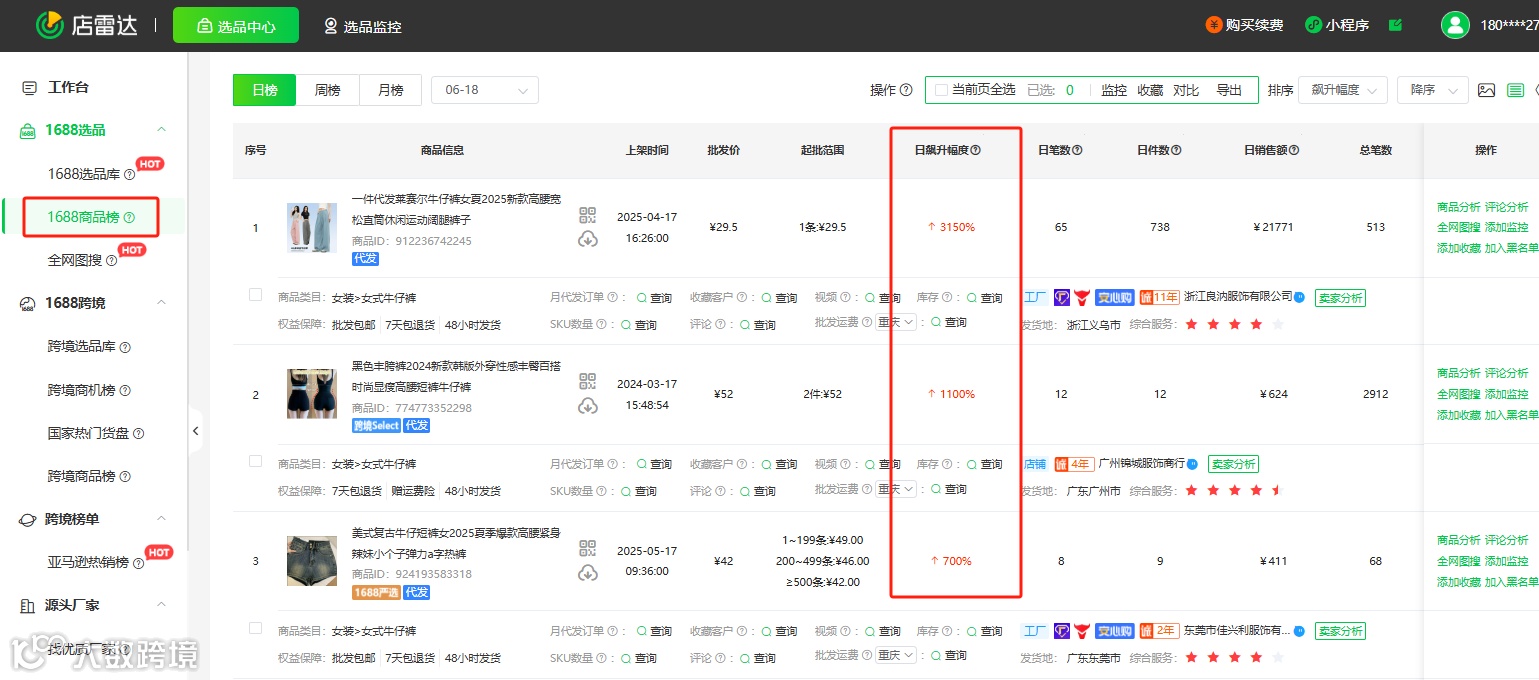Show QR code for product 774773352298
This screenshot has height=680, width=1539.
tap(587, 383)
